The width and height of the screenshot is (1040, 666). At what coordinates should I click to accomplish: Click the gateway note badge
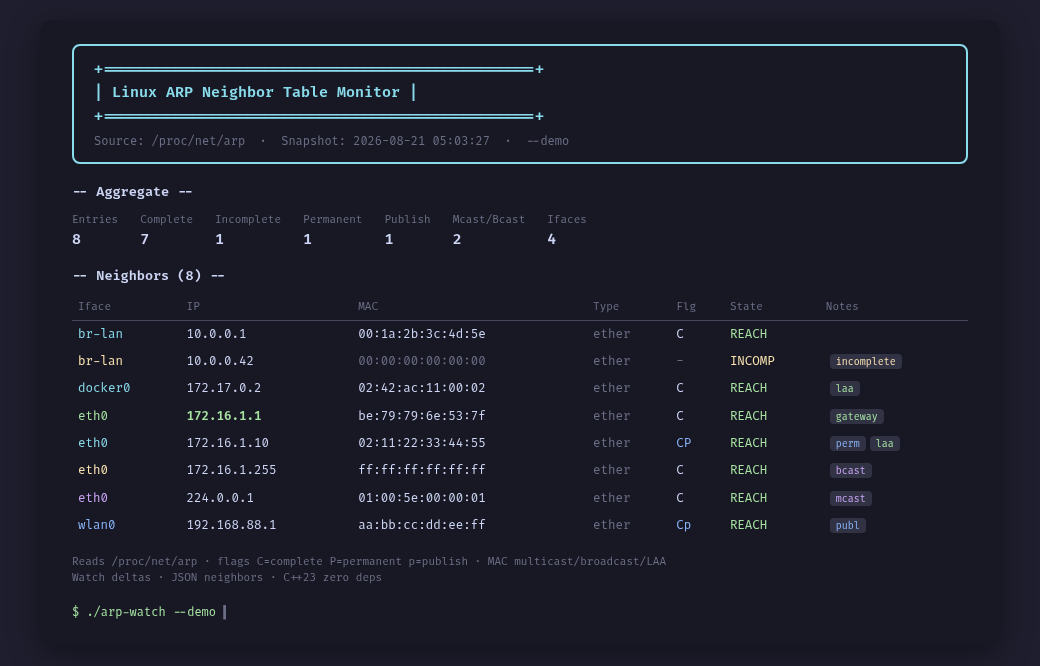(856, 417)
